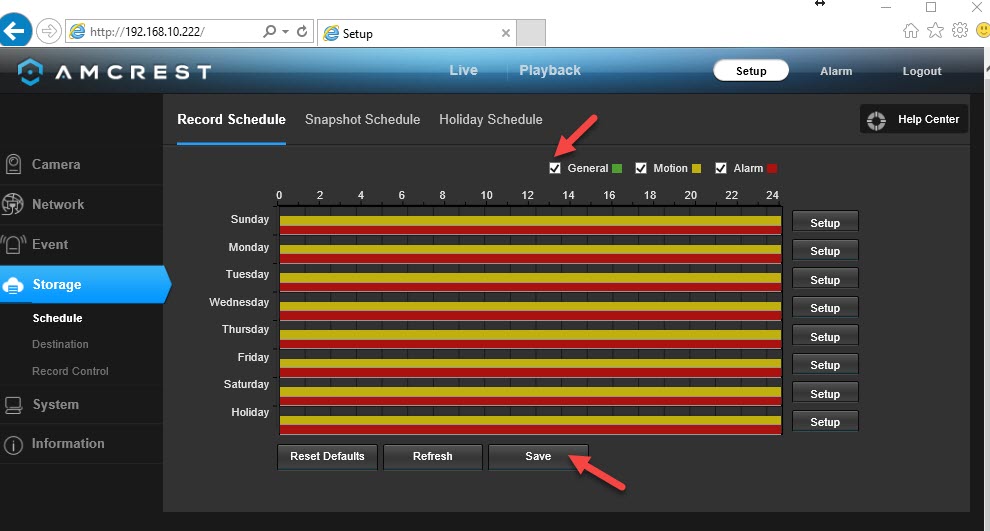Toggle the Alarm recording checkbox

pos(720,168)
